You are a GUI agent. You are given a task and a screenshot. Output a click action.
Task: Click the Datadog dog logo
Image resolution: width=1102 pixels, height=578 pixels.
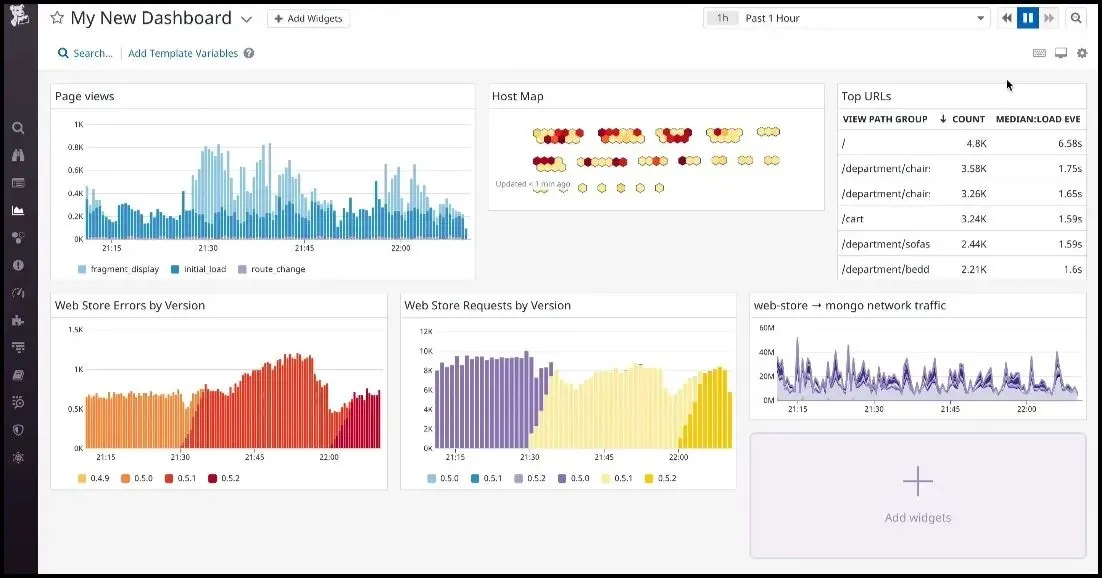[x=19, y=15]
